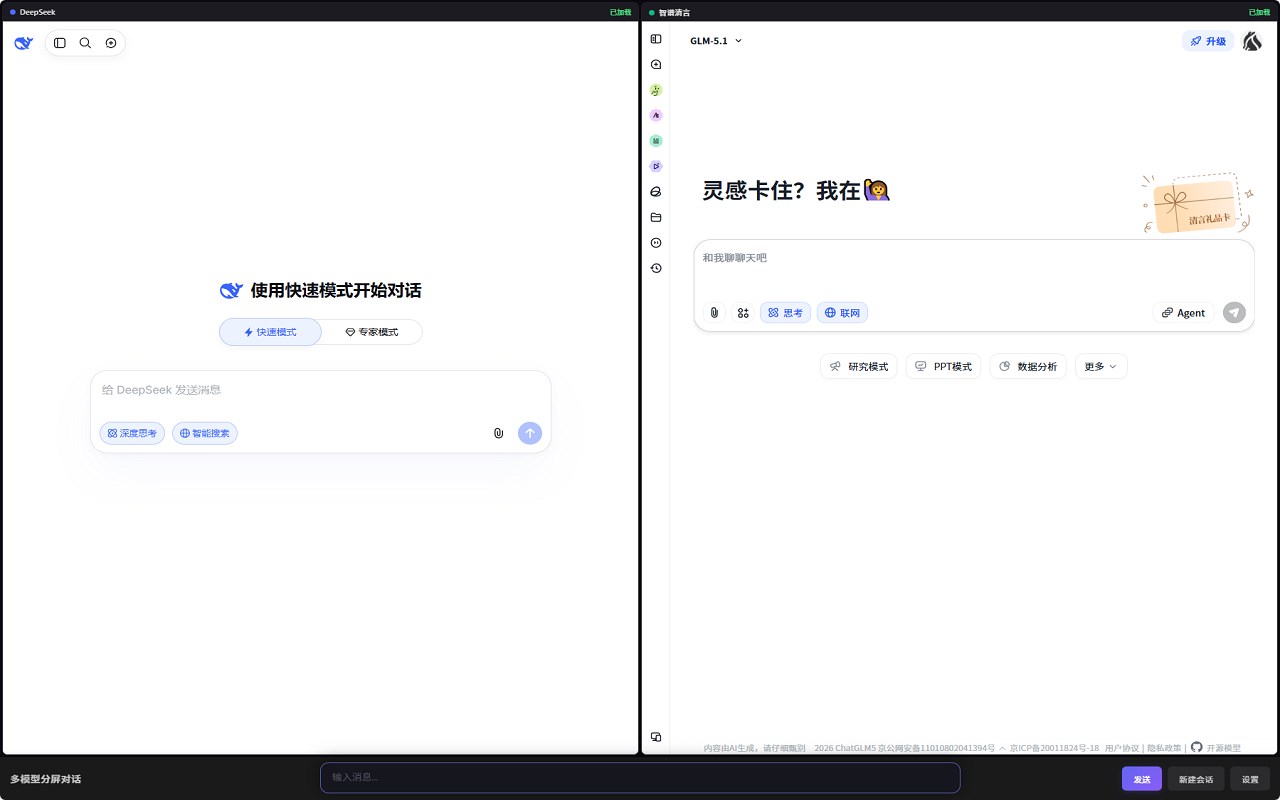Start a new DeepSeek chat via bubble icon
The image size is (1280, 800).
point(111,43)
